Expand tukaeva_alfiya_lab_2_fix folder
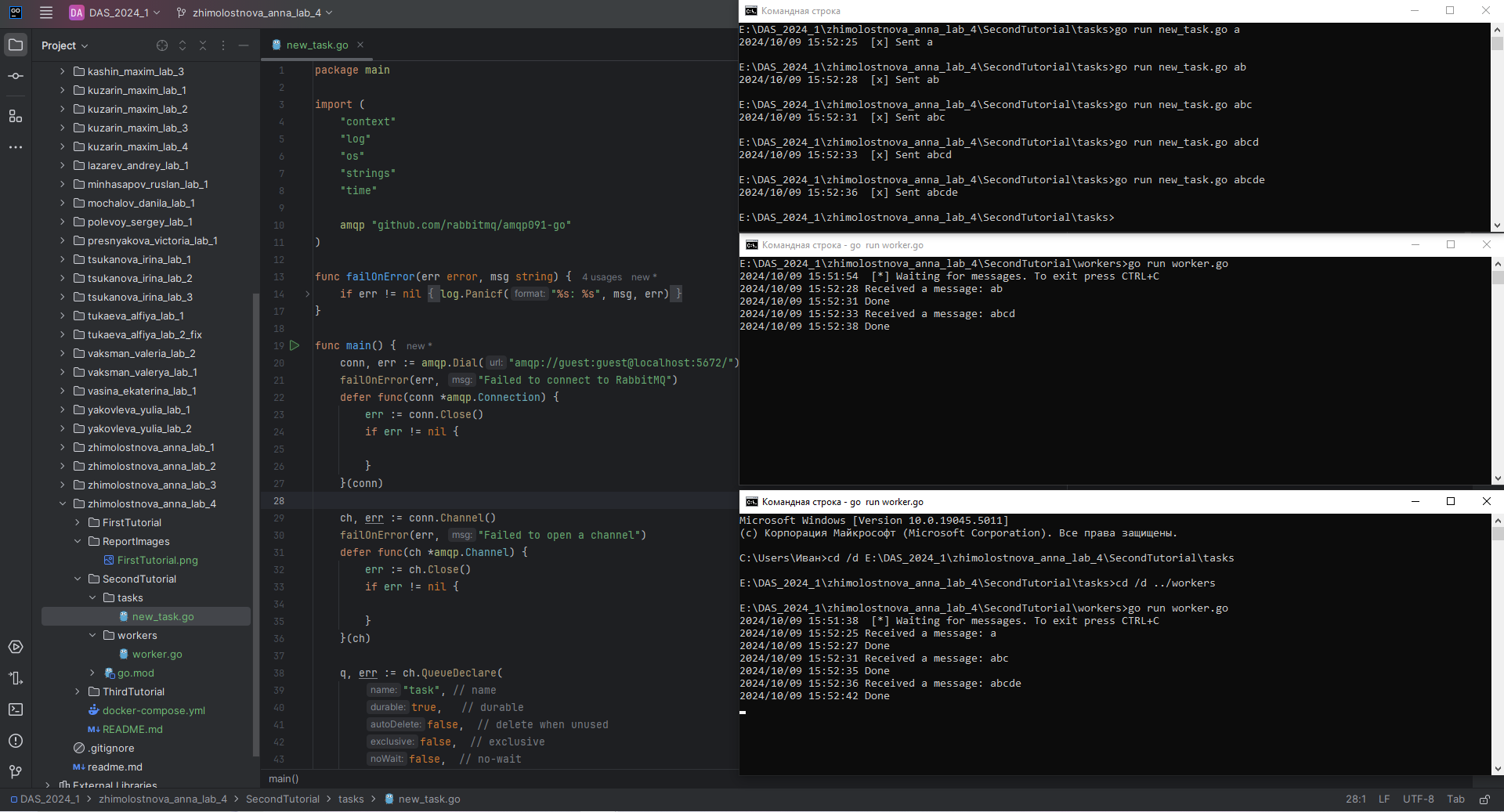Image resolution: width=1504 pixels, height=812 pixels. (63, 334)
